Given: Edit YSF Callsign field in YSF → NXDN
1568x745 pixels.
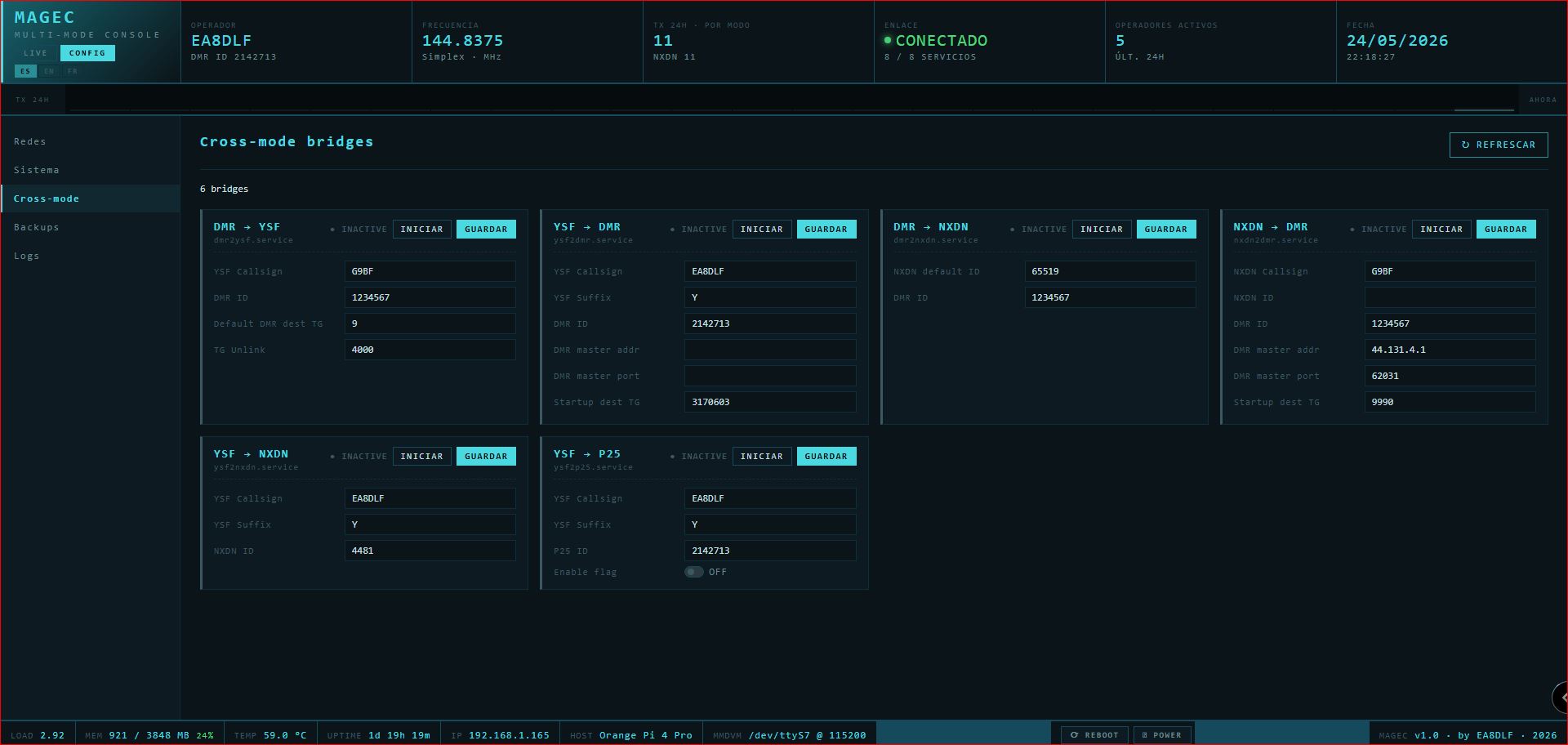Looking at the screenshot, I should coord(430,498).
